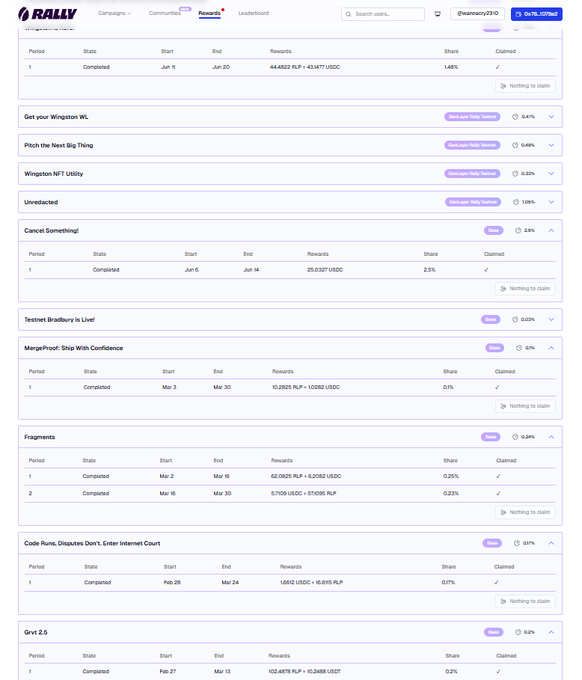Click the Jun 6 start date cell
The height and width of the screenshot is (680, 582).
(191, 270)
